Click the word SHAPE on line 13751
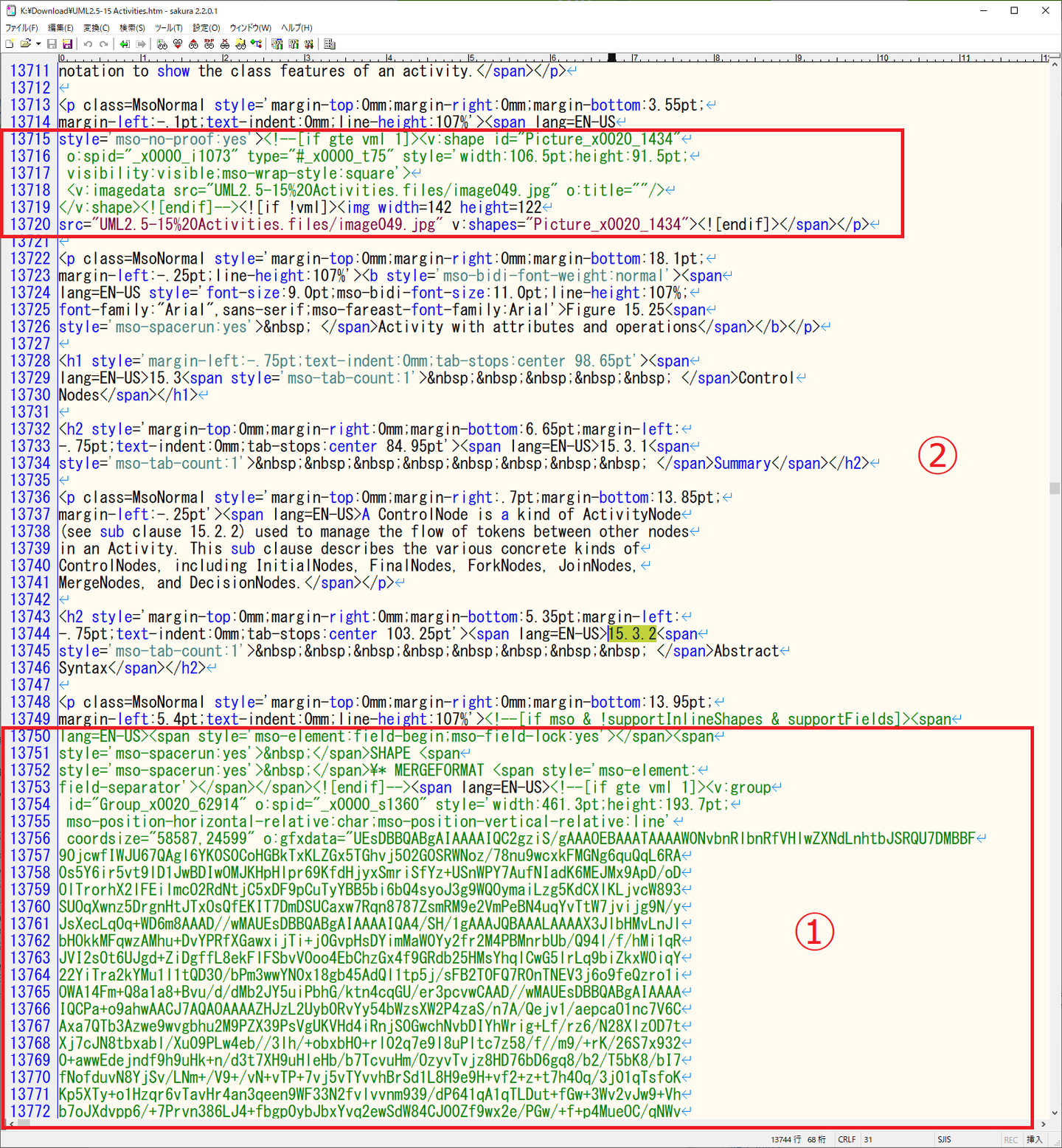Screen dimensions: 1062x1148 pos(390,754)
